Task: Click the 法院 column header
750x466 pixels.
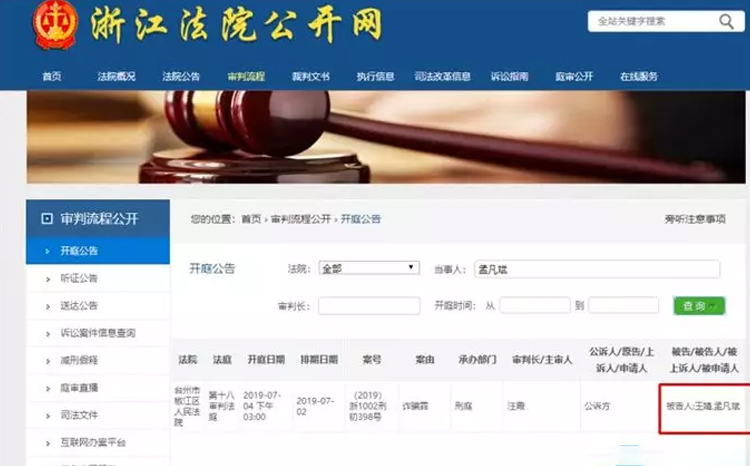Action: point(188,359)
